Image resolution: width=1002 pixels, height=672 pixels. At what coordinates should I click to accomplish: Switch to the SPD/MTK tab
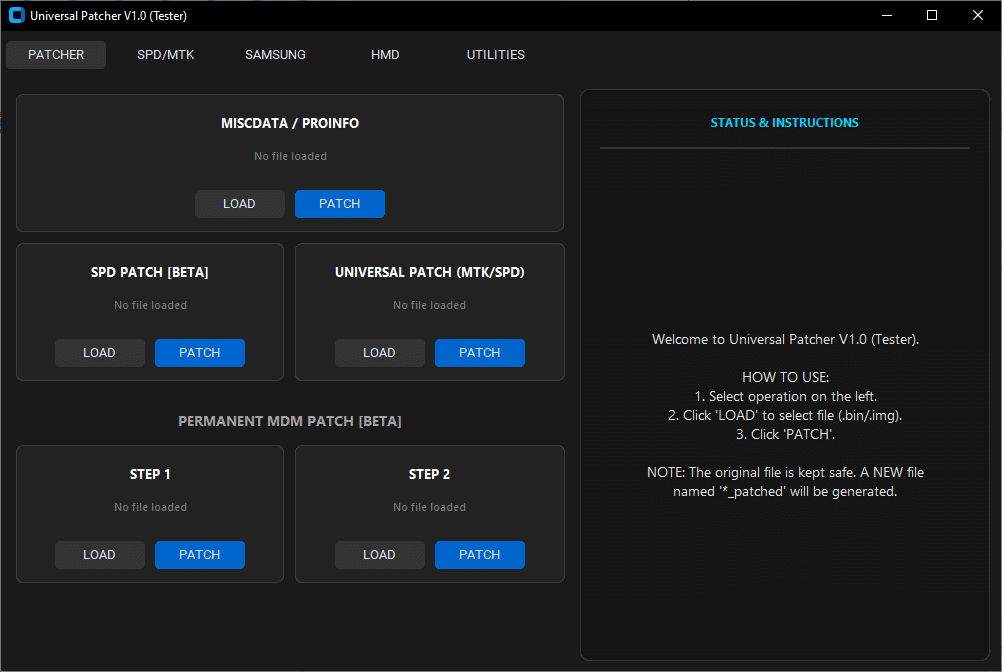[x=165, y=55]
